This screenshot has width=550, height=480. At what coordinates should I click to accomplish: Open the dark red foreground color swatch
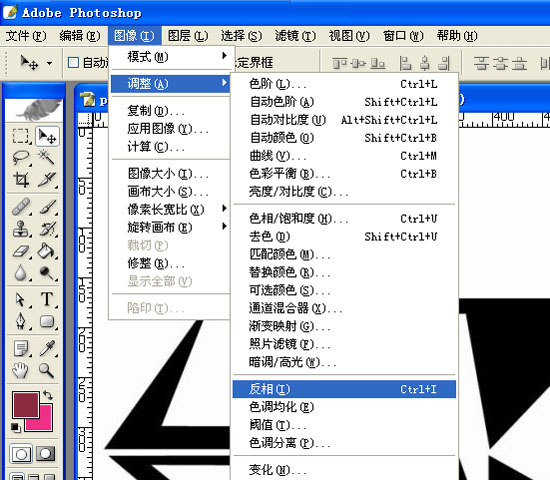(x=26, y=405)
